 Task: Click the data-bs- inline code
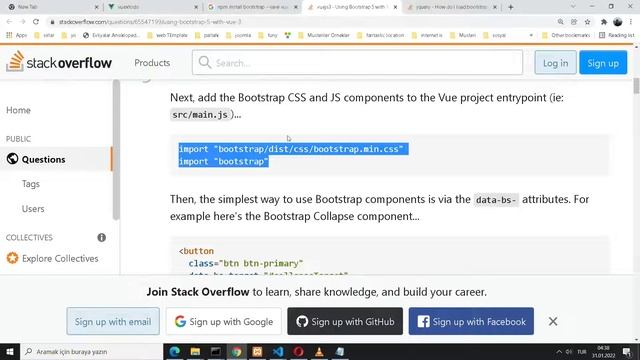coord(496,200)
